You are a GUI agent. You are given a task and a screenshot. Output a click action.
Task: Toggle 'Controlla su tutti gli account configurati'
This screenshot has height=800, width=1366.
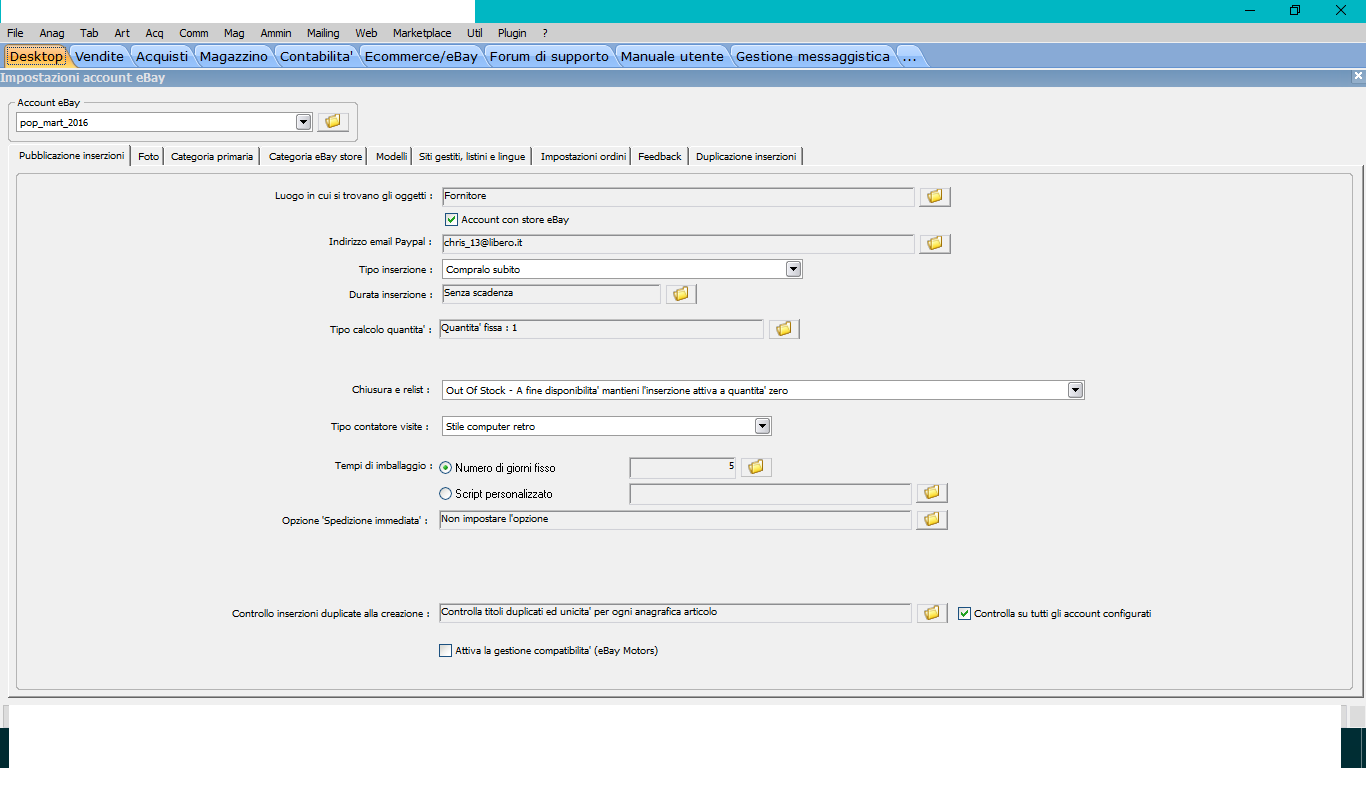pyautogui.click(x=964, y=613)
